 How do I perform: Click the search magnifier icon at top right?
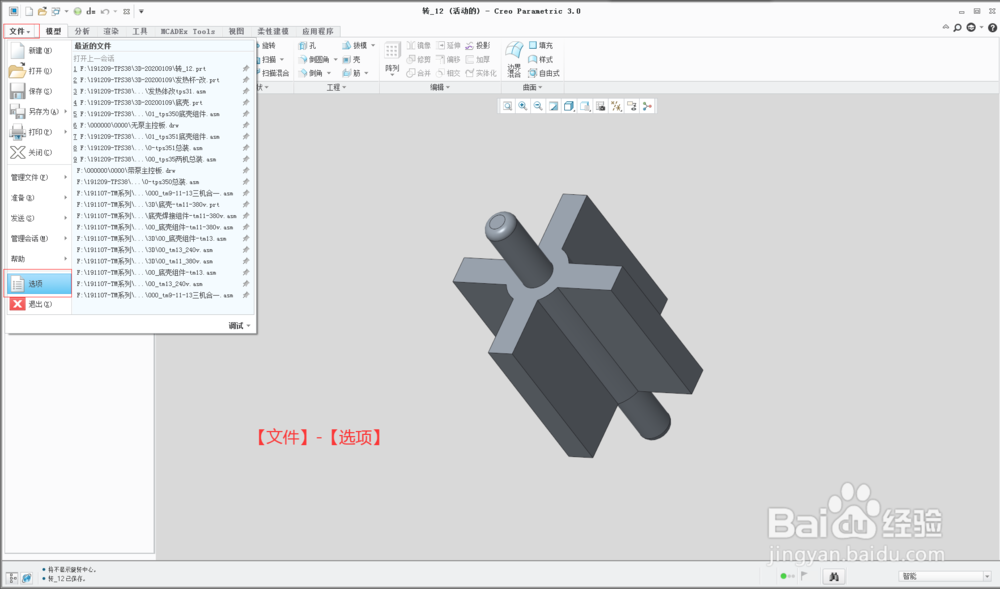[x=957, y=28]
